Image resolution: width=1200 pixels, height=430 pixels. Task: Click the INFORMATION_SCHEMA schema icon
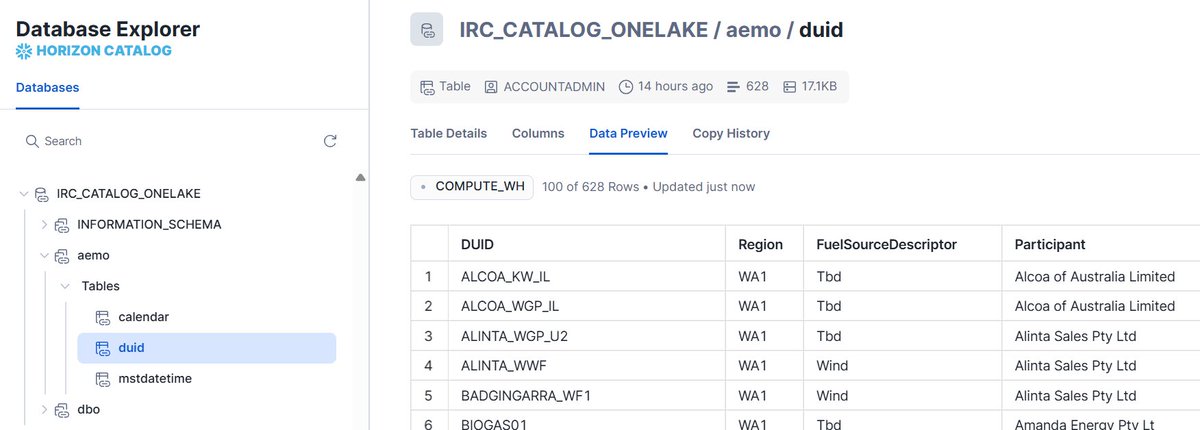[x=62, y=224]
